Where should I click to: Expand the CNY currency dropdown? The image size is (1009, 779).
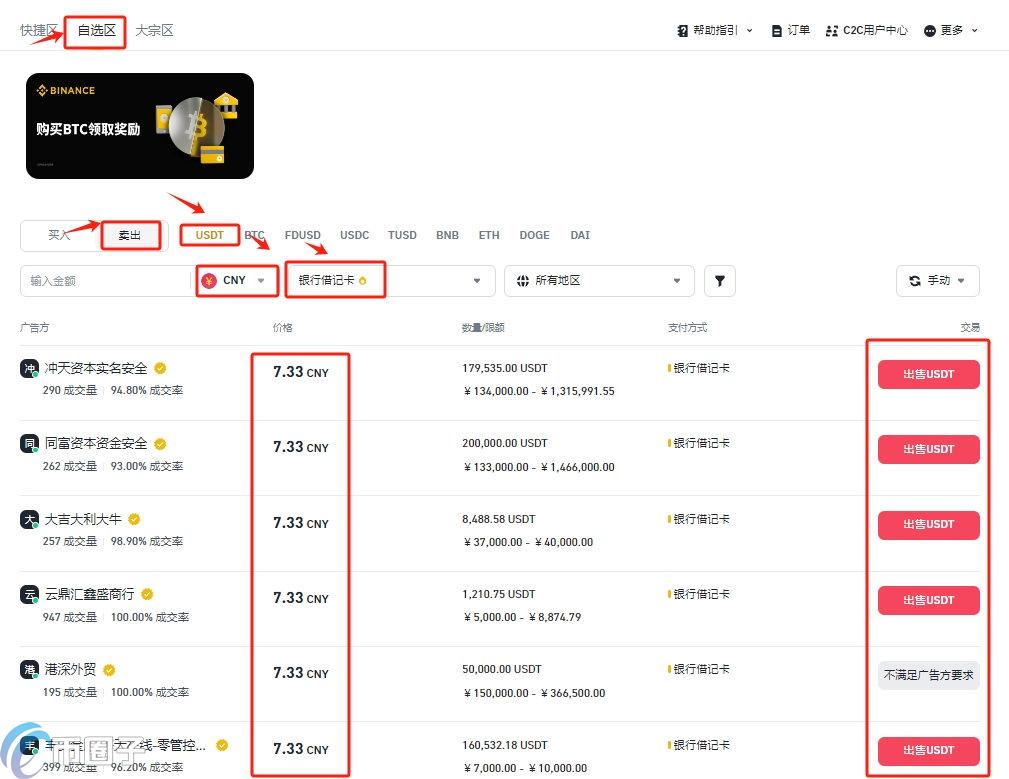(x=261, y=280)
